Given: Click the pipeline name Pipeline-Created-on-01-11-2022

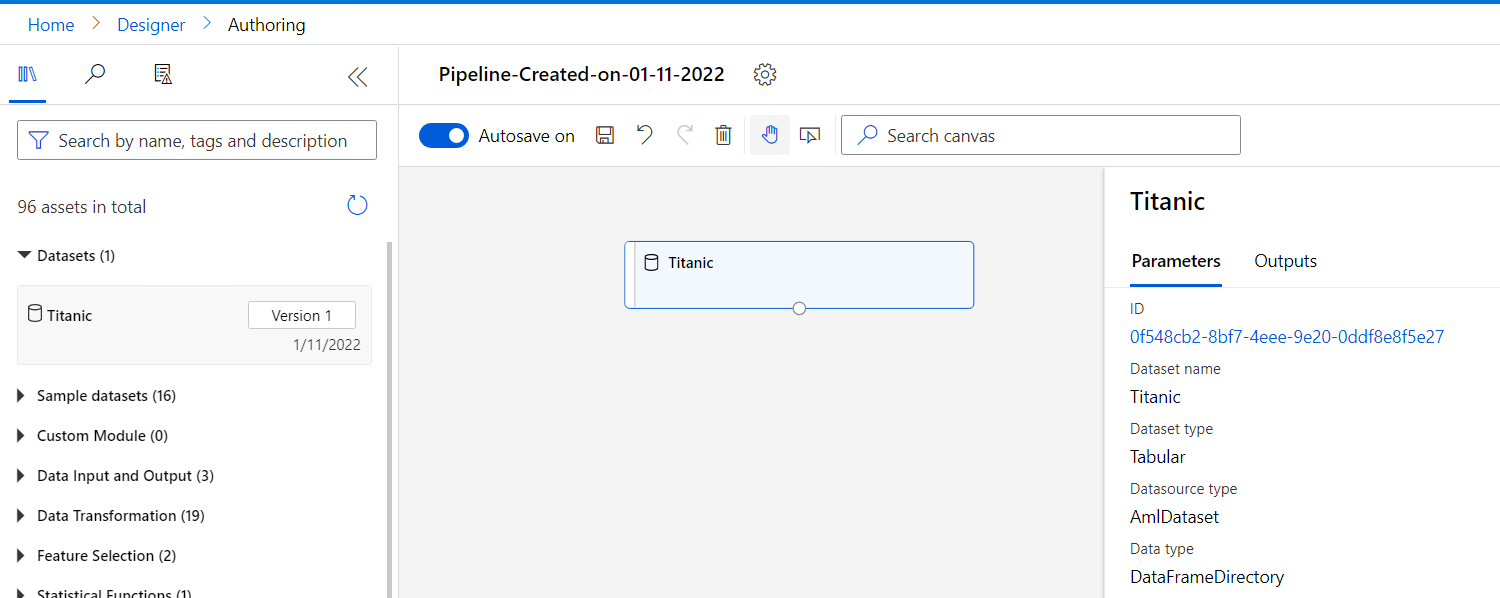Looking at the screenshot, I should pos(582,74).
